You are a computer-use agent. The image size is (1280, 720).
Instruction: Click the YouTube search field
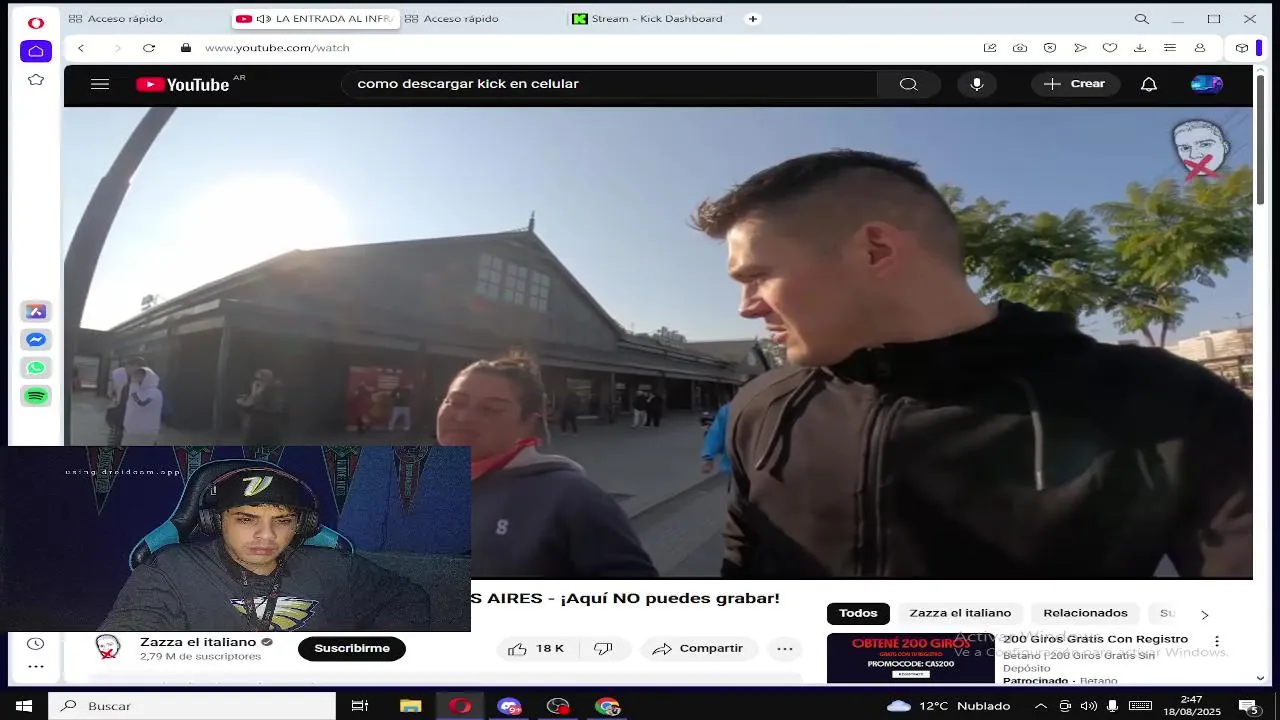(608, 84)
